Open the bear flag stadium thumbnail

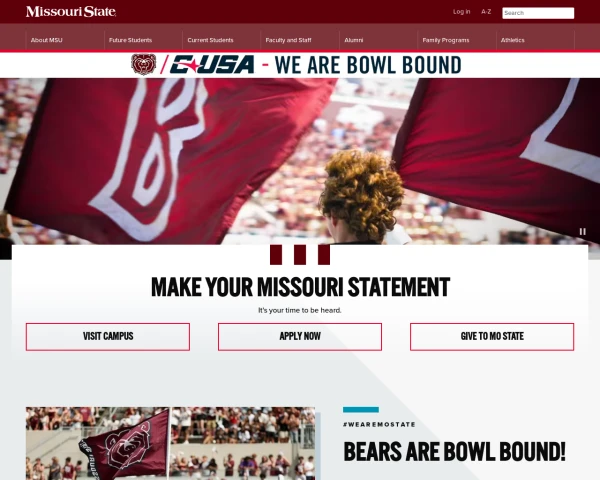170,443
